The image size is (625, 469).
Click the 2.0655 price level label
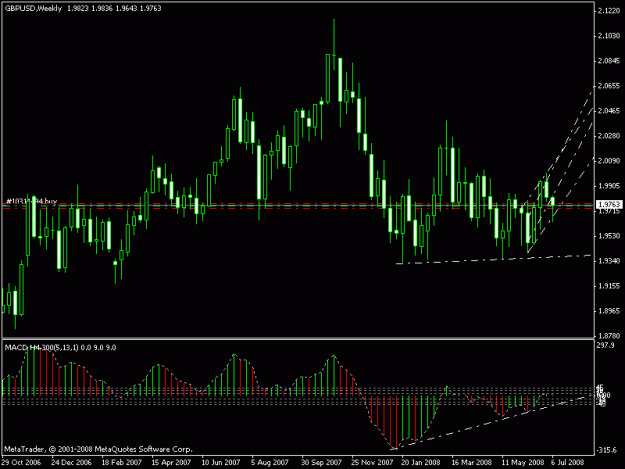coord(609,86)
